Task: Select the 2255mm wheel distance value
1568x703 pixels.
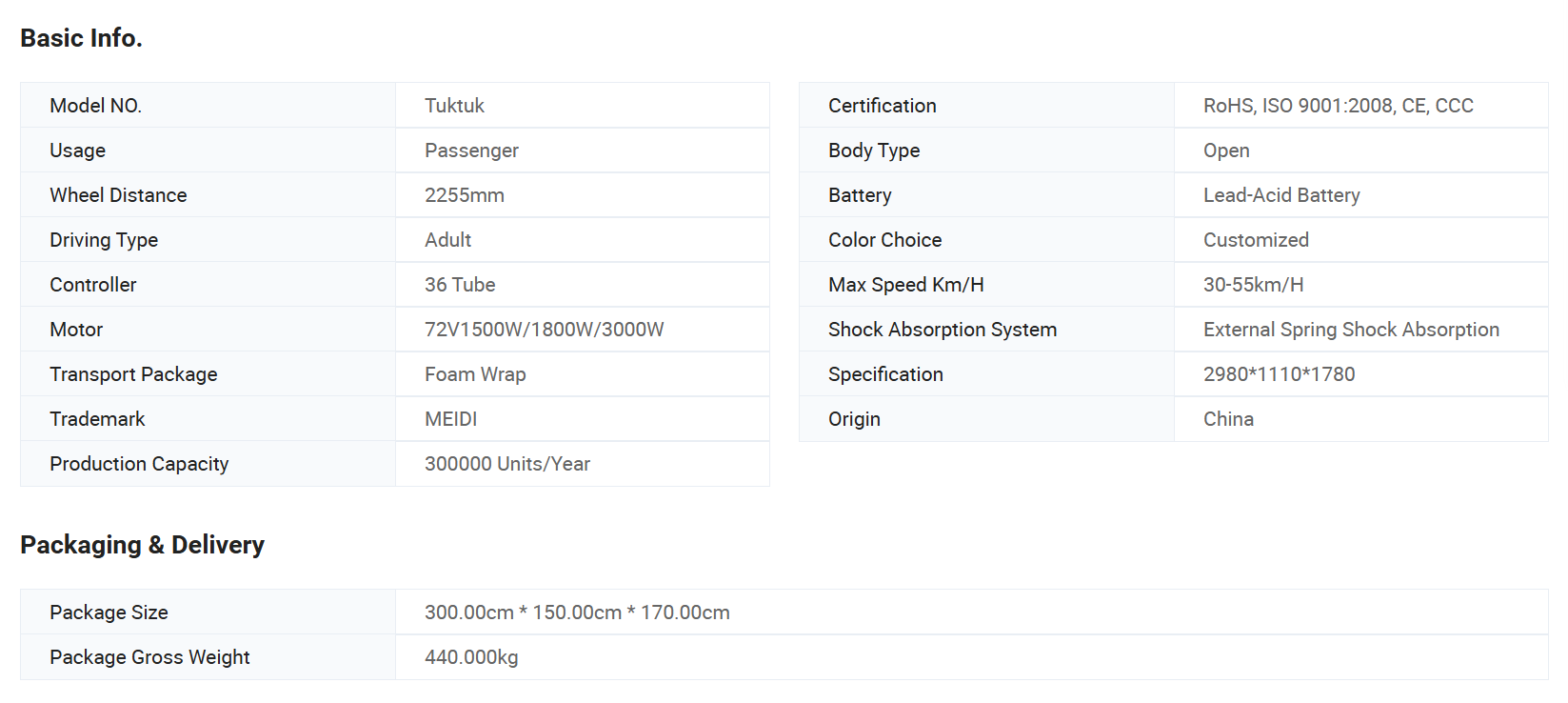Action: click(464, 195)
